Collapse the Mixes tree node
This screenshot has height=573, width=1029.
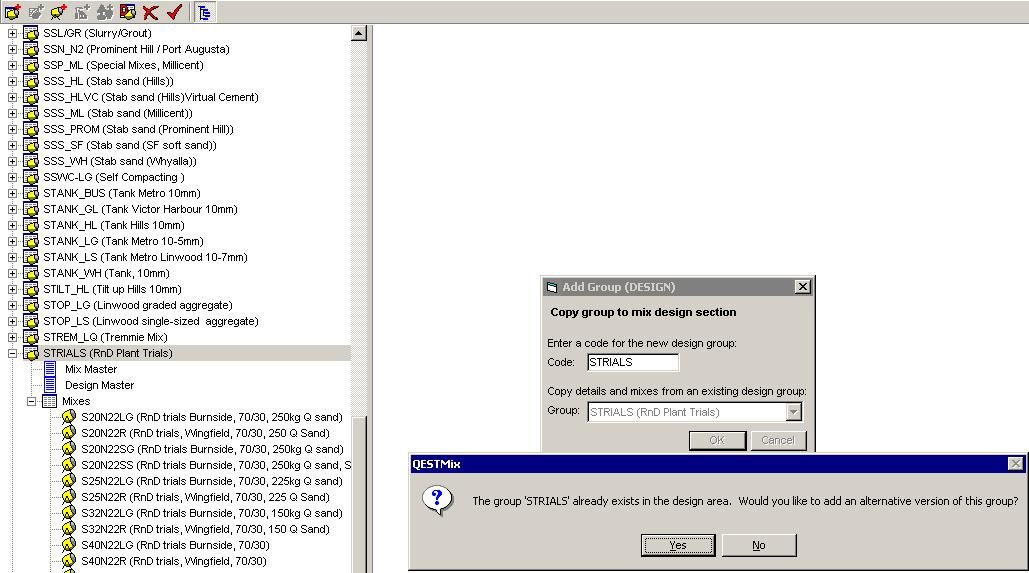pos(31,401)
